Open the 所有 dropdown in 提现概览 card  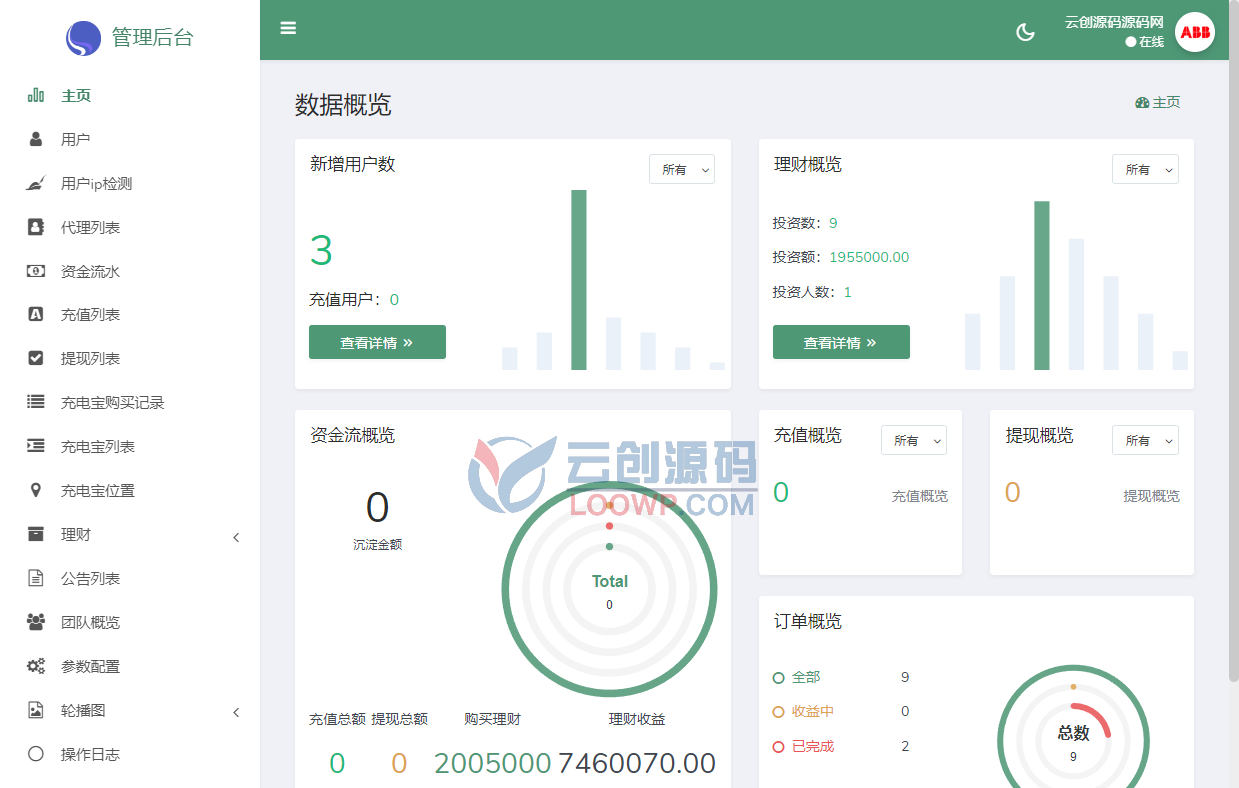point(1145,440)
